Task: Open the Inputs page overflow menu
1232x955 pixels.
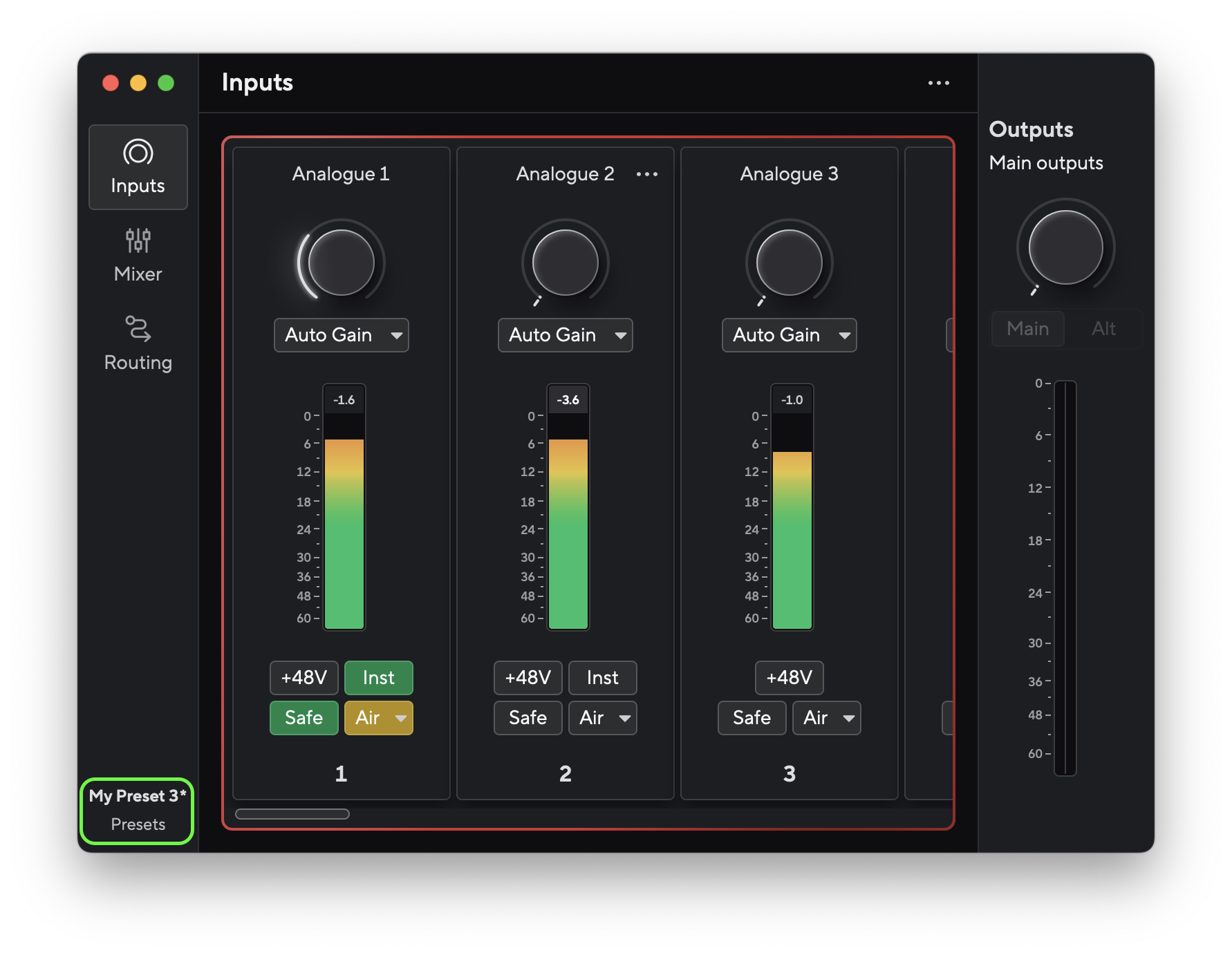Action: (938, 82)
